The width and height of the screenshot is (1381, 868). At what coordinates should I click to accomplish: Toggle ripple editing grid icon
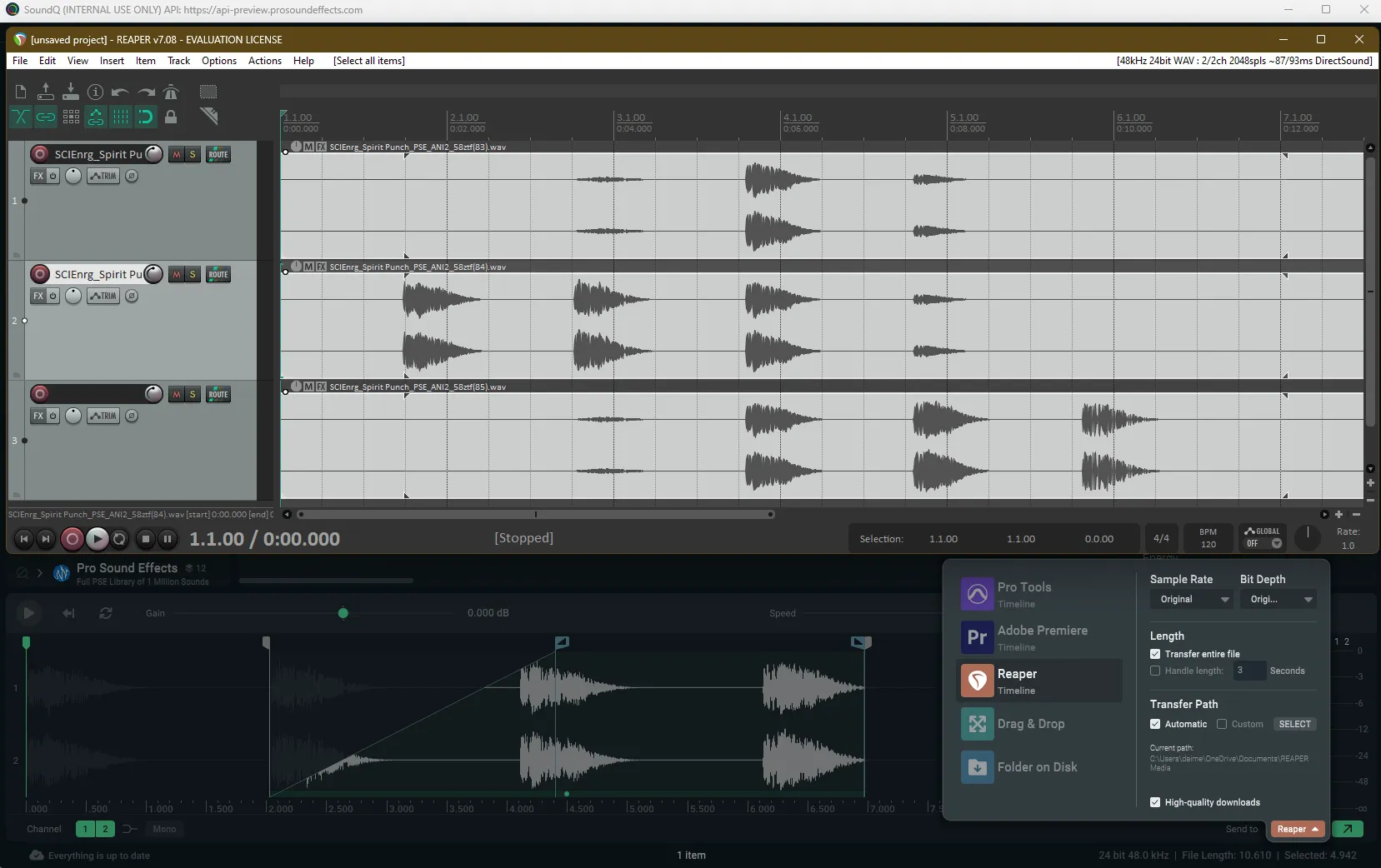pyautogui.click(x=71, y=117)
